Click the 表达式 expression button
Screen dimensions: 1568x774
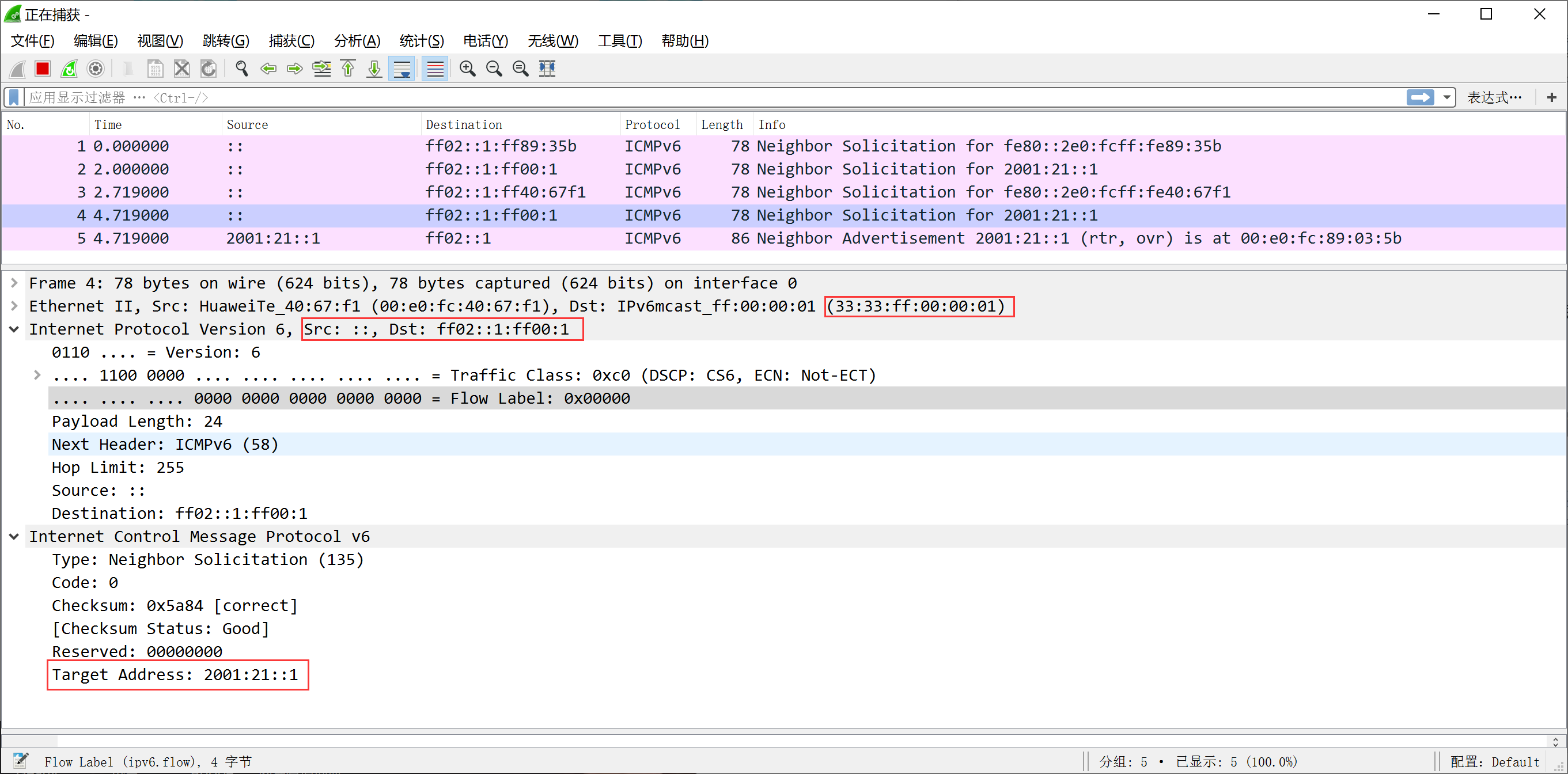tap(1494, 97)
